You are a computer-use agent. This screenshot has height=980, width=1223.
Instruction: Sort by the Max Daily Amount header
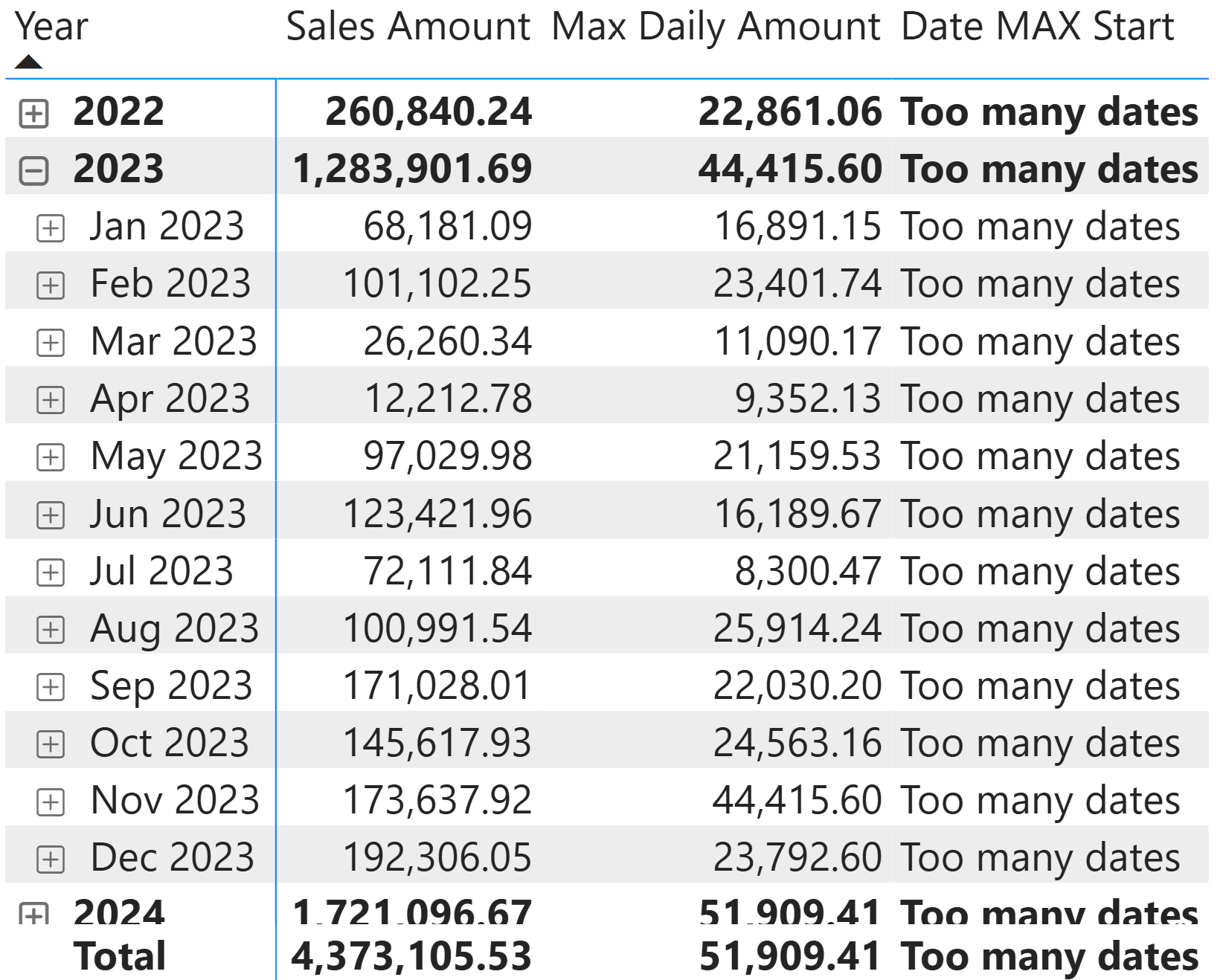[716, 28]
